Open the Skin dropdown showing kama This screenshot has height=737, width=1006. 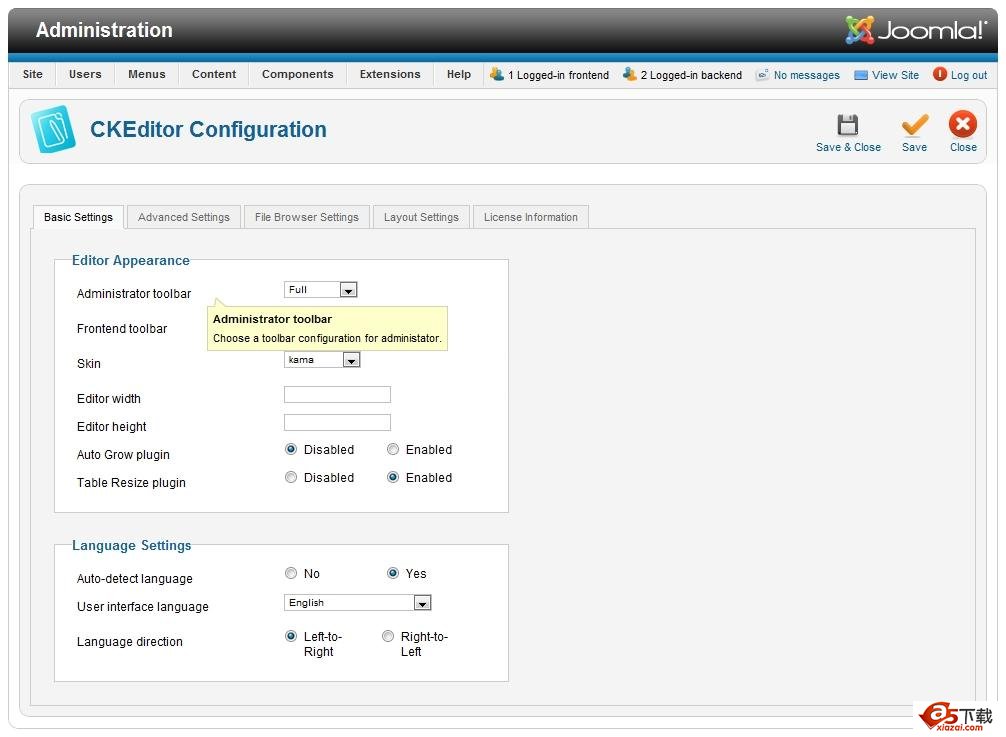[351, 360]
